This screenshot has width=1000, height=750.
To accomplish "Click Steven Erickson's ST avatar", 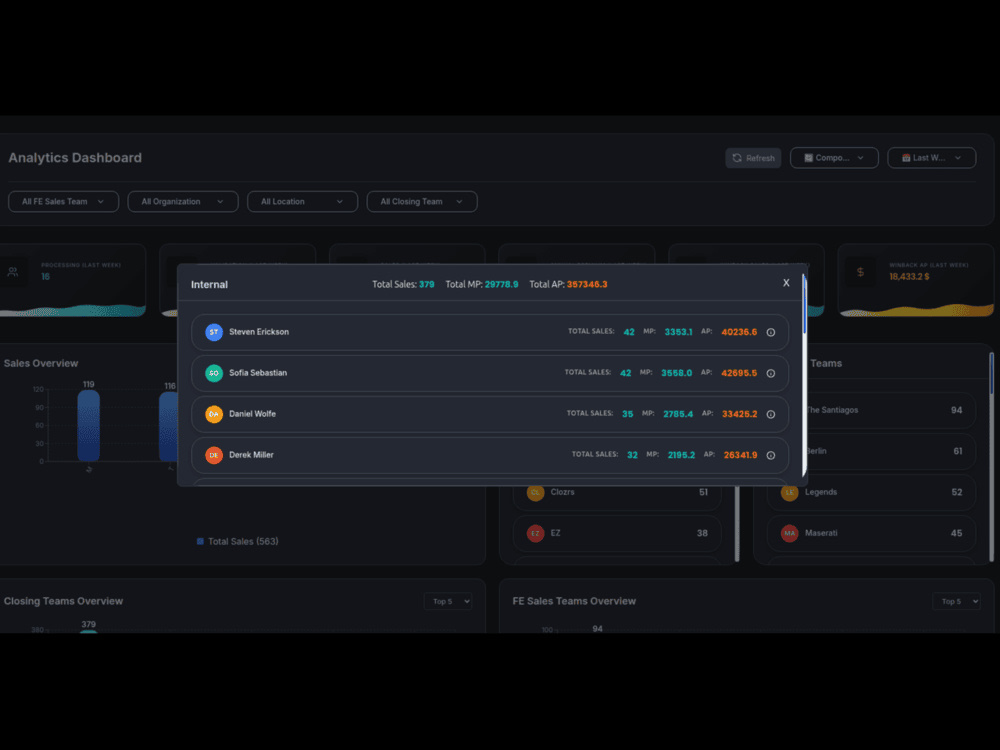I will coord(214,332).
